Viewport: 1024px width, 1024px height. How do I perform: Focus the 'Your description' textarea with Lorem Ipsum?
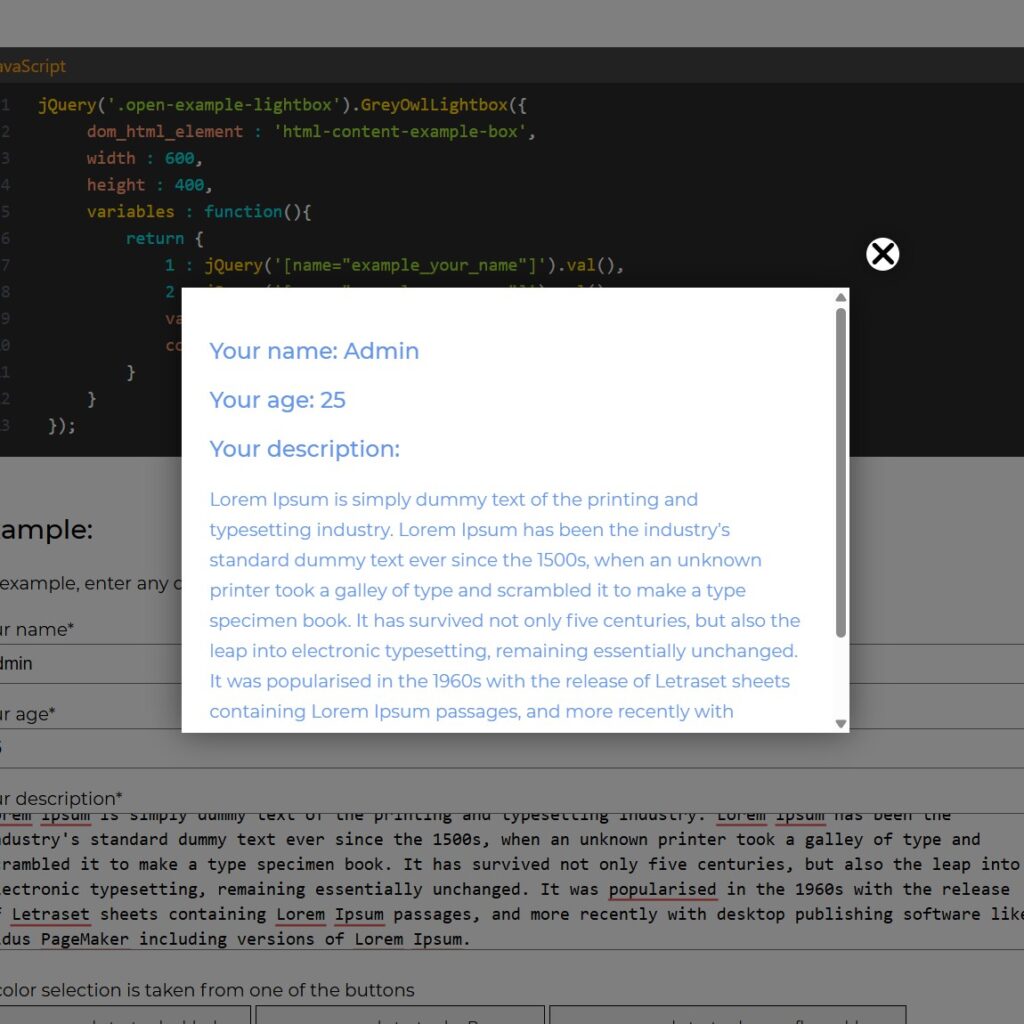coord(512,881)
